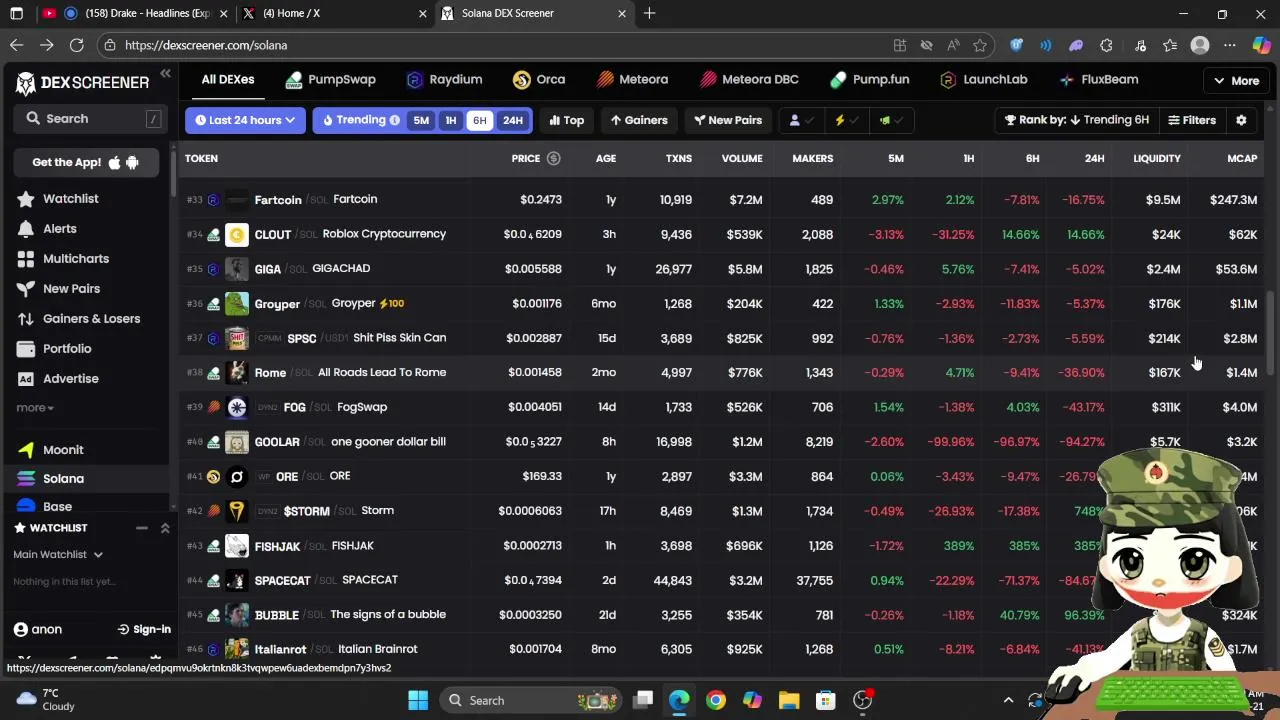
Task: Toggle the lightning boosted filter
Action: coord(846,120)
